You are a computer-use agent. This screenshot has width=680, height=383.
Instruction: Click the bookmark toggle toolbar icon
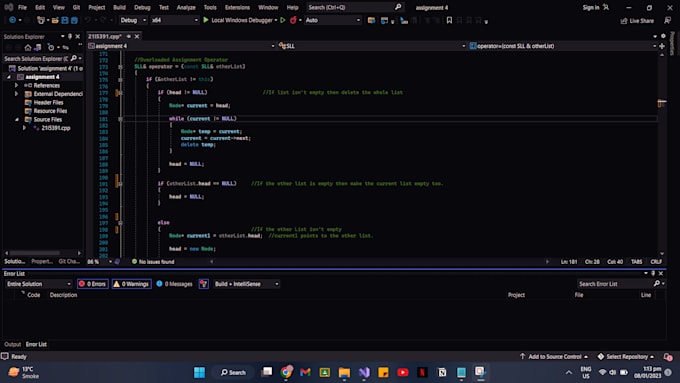[x=449, y=20]
